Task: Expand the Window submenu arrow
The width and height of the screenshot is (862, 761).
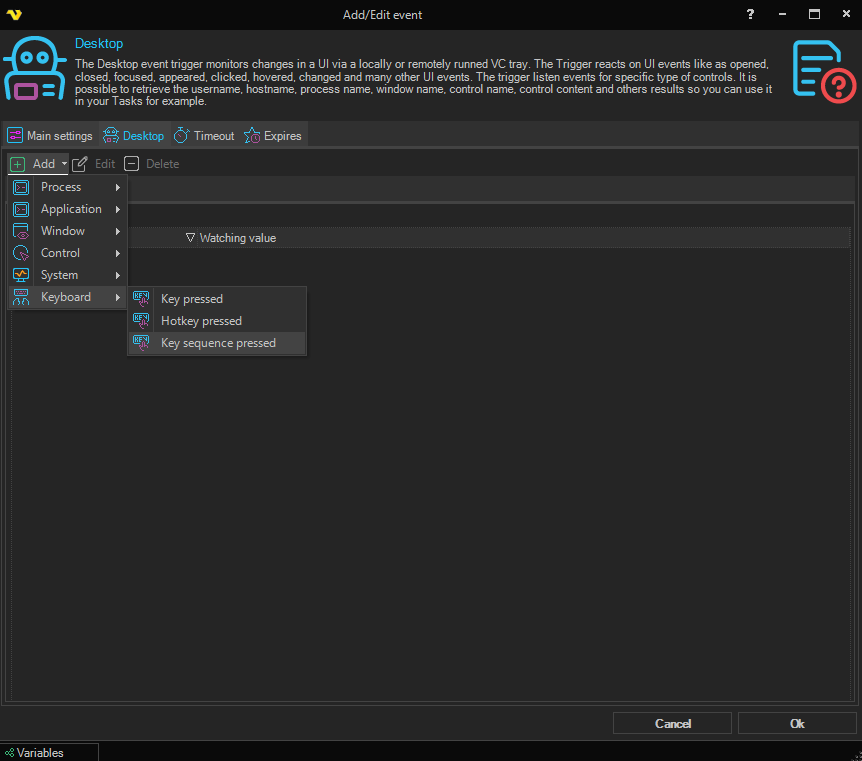Action: tap(118, 231)
